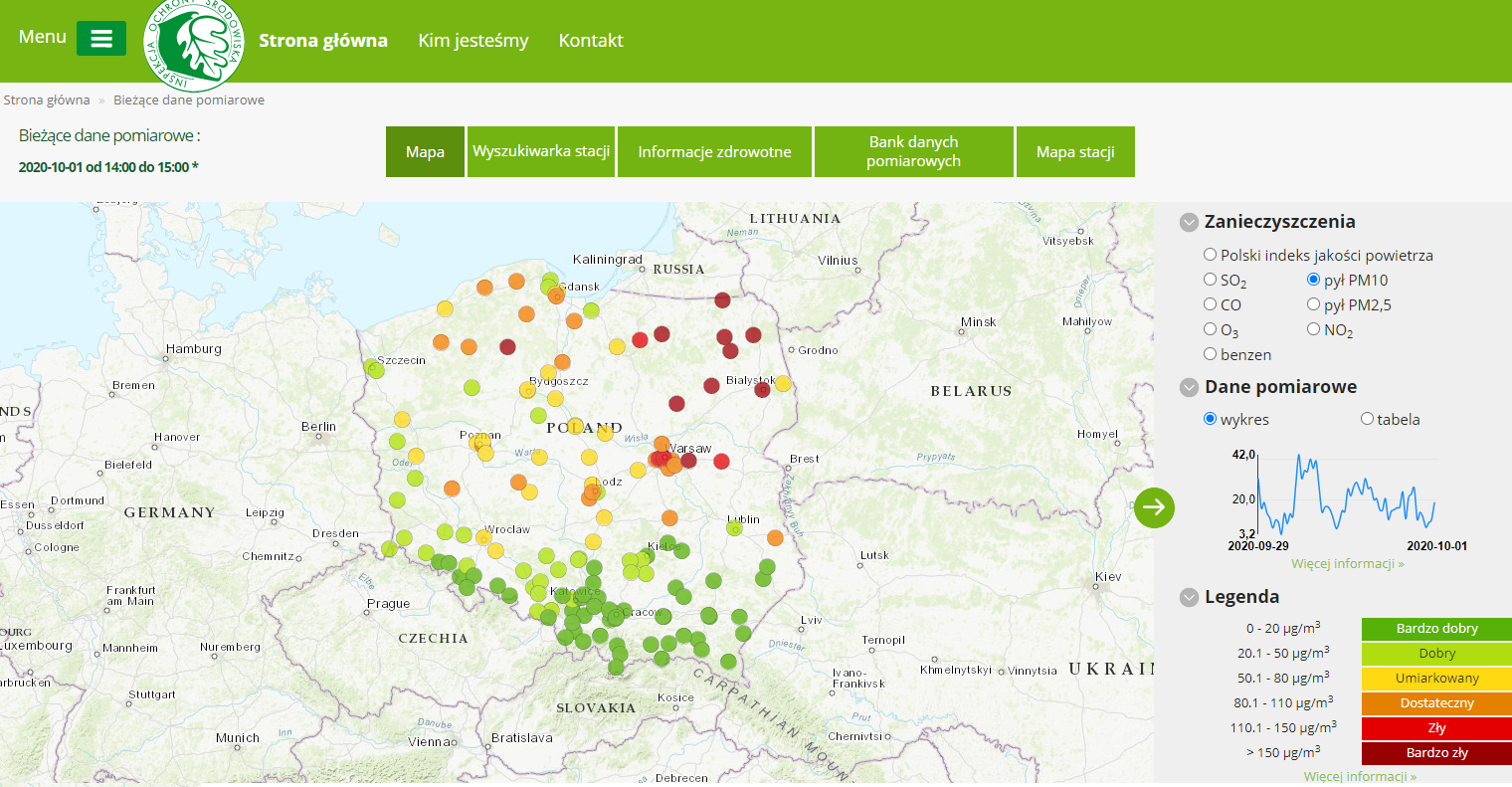The width and height of the screenshot is (1512, 787).
Task: Click the green station marker at Lublin
Action: coord(734,528)
